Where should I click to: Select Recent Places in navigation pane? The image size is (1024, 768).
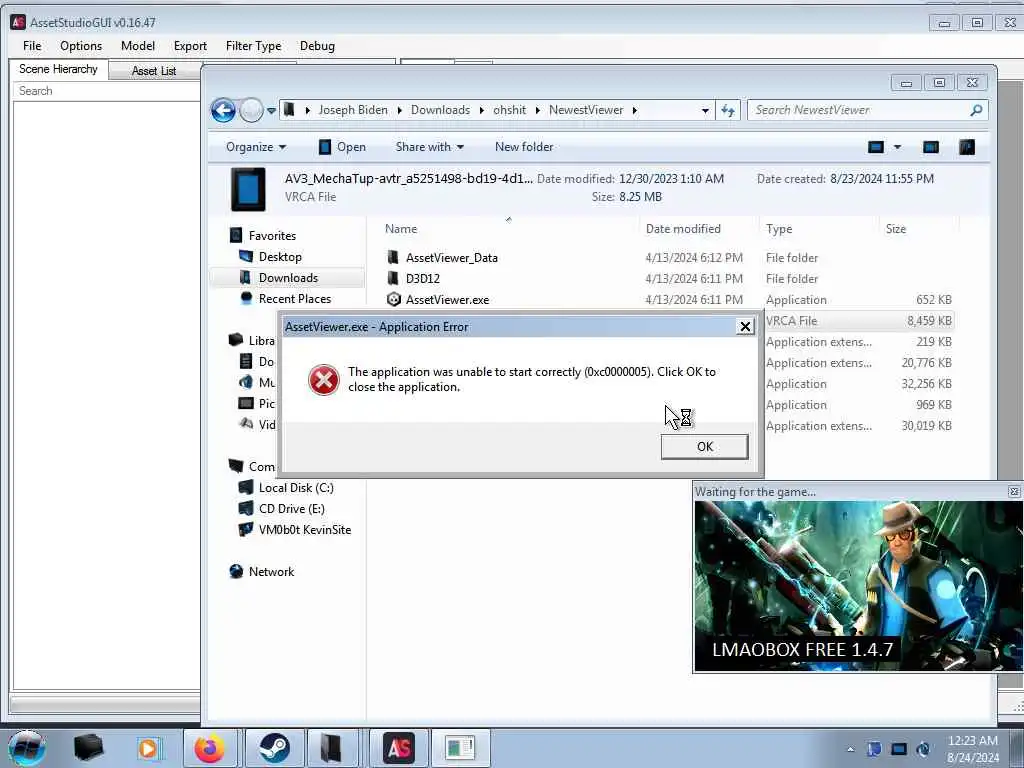coord(294,298)
